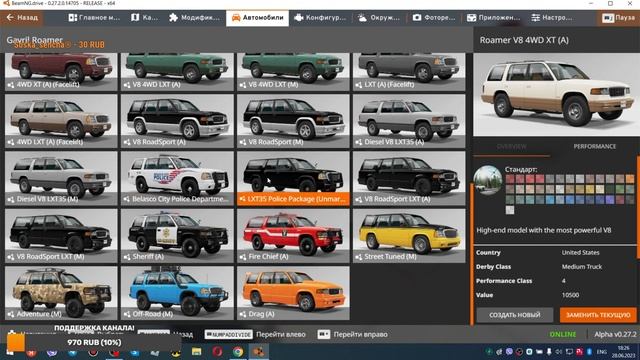Pick the violet paint swatch in third row

click(x=610, y=200)
